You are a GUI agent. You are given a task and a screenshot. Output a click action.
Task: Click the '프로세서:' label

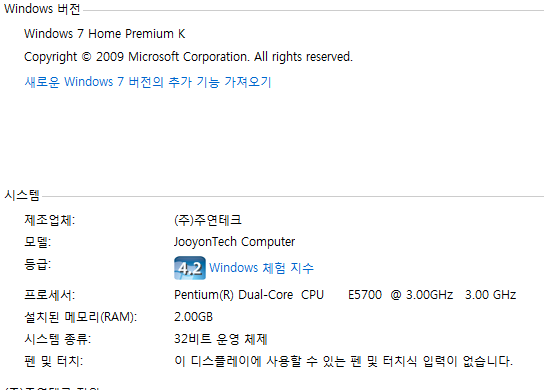click(x=49, y=295)
